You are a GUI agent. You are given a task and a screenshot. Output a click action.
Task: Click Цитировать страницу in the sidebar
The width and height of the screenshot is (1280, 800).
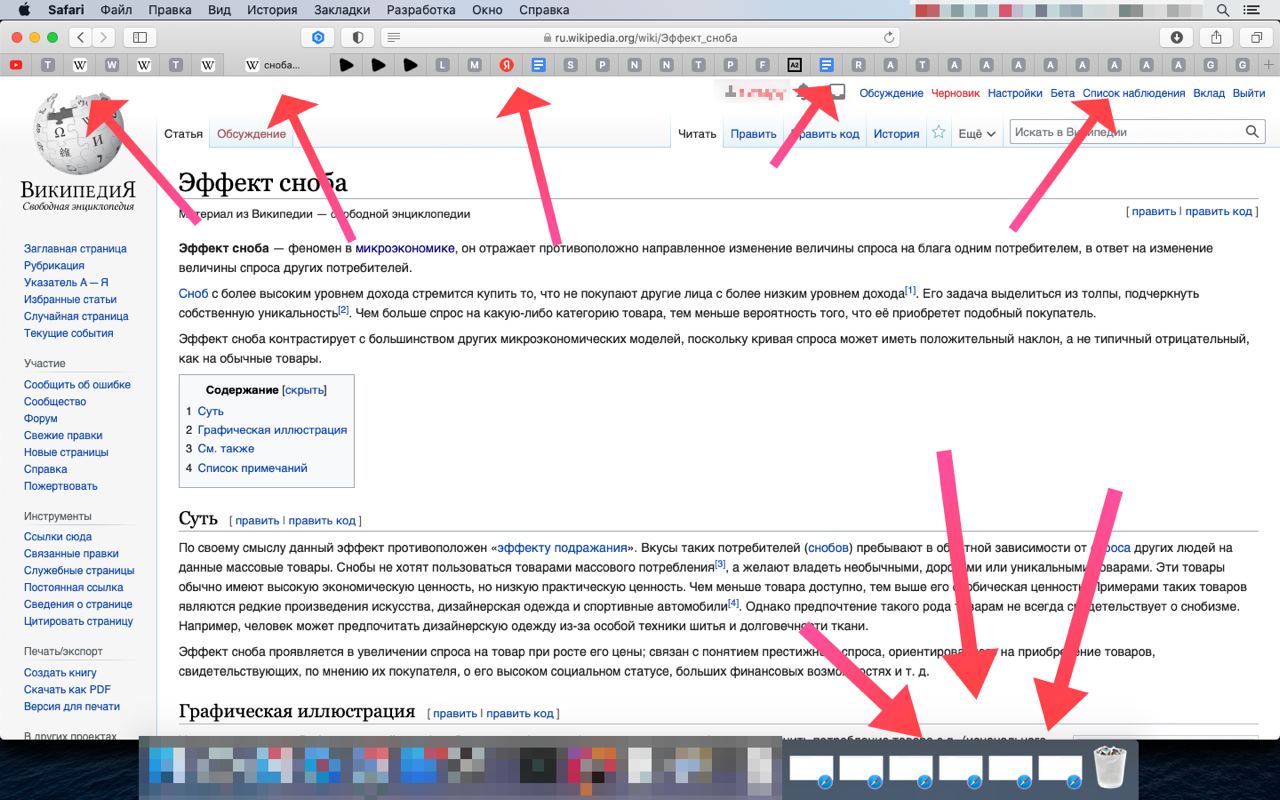pyautogui.click(x=78, y=621)
